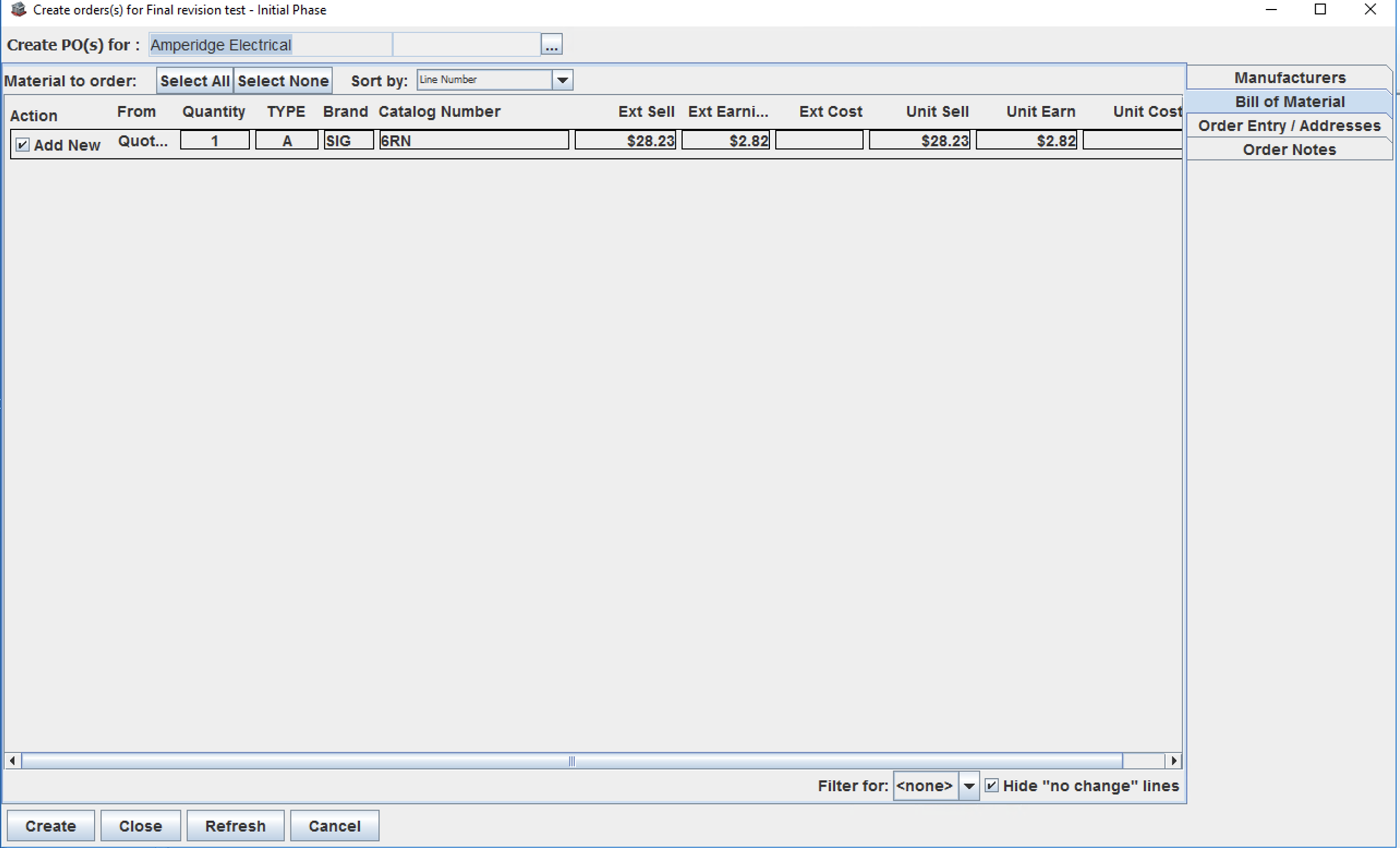Click the Create button
Image resolution: width=1400 pixels, height=848 pixels.
[50, 825]
